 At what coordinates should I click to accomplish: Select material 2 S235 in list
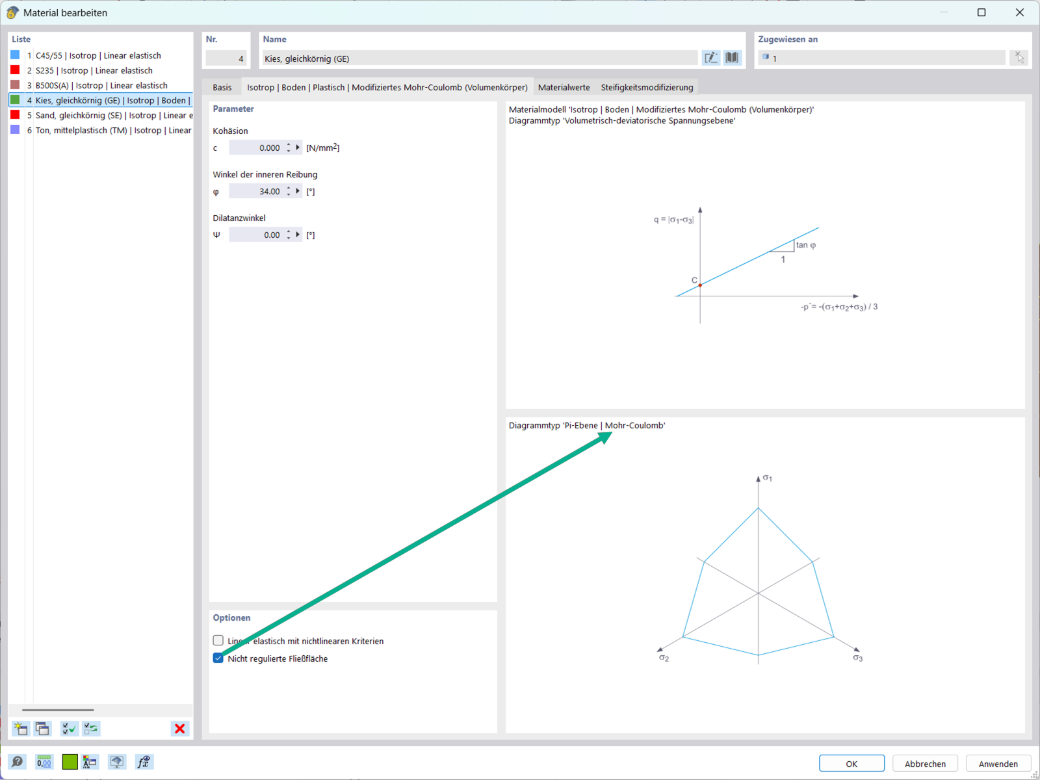[x=101, y=70]
